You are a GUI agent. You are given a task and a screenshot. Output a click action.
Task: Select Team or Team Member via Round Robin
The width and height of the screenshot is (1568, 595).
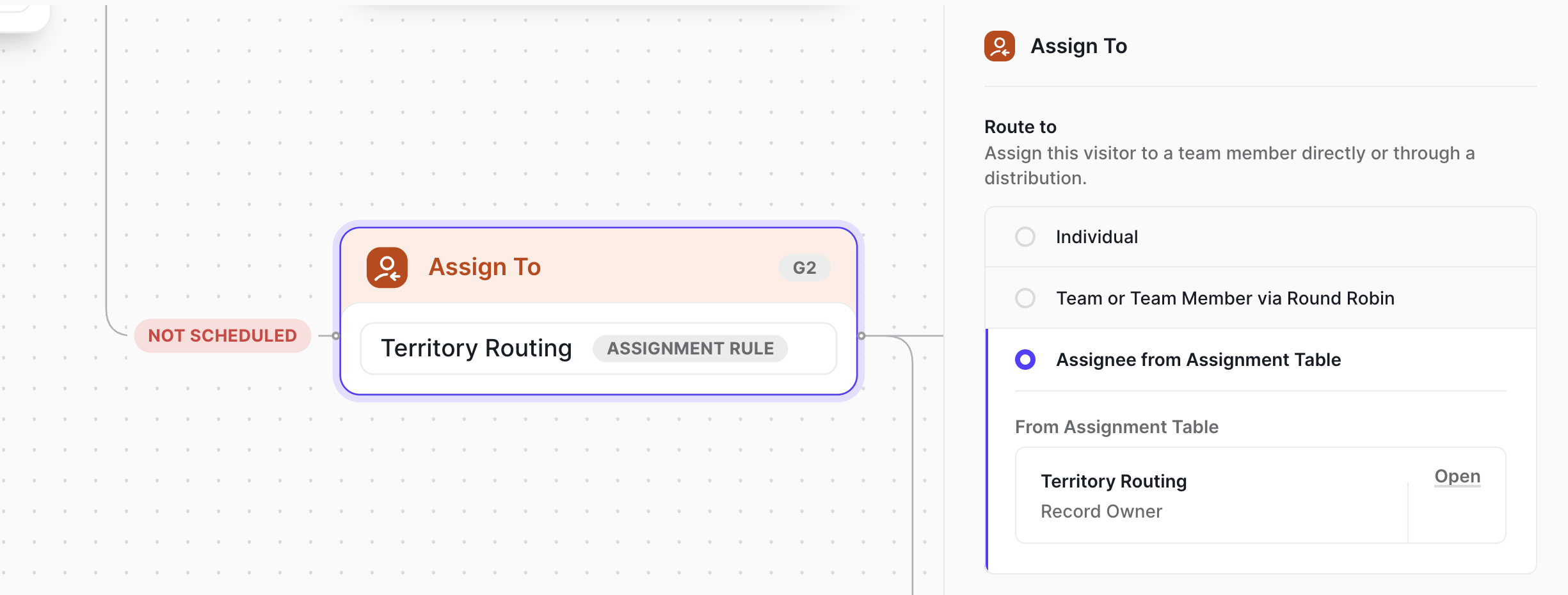1025,298
